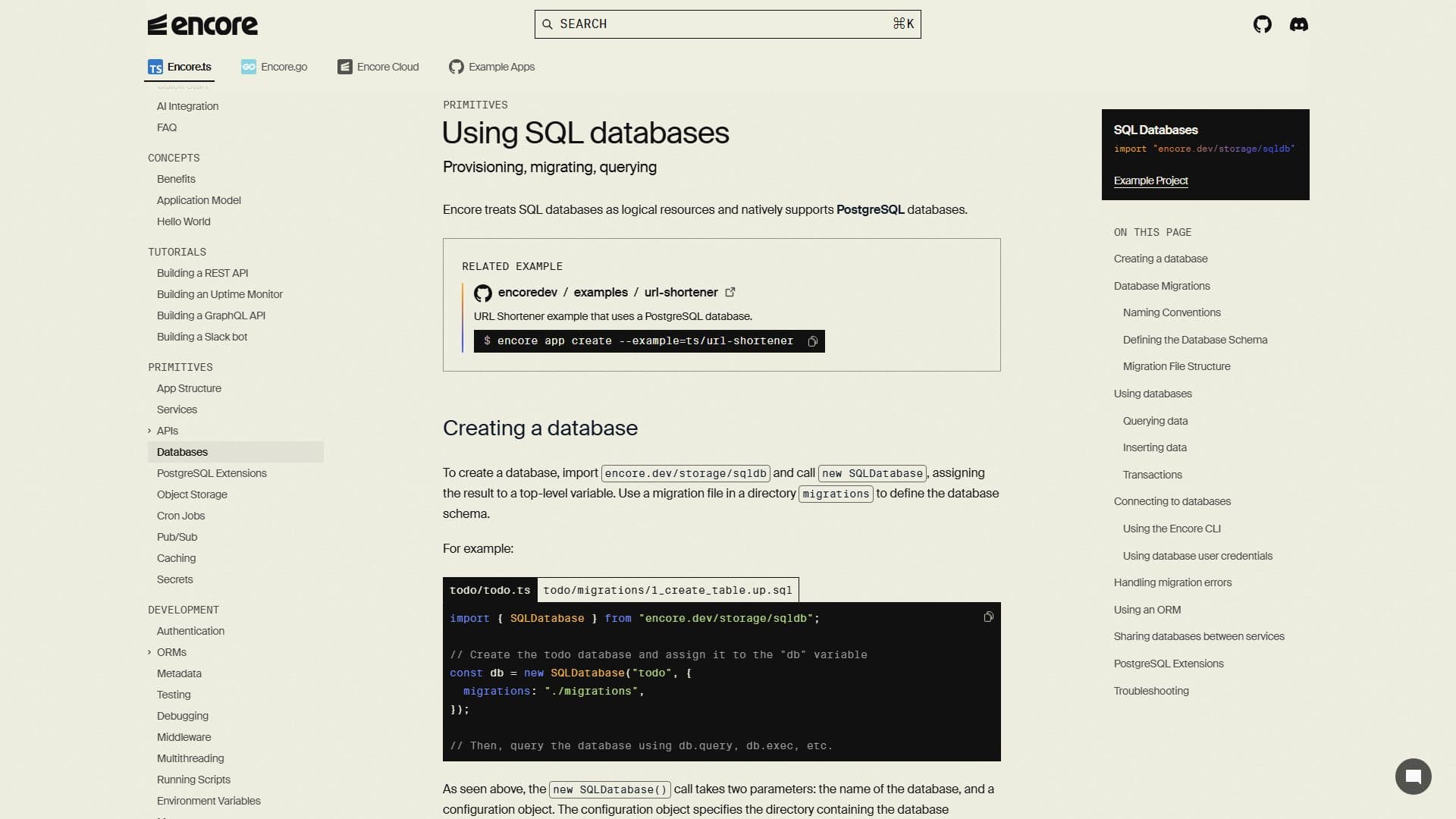
Task: Jump to Defining the Database Schema
Action: (x=1194, y=340)
